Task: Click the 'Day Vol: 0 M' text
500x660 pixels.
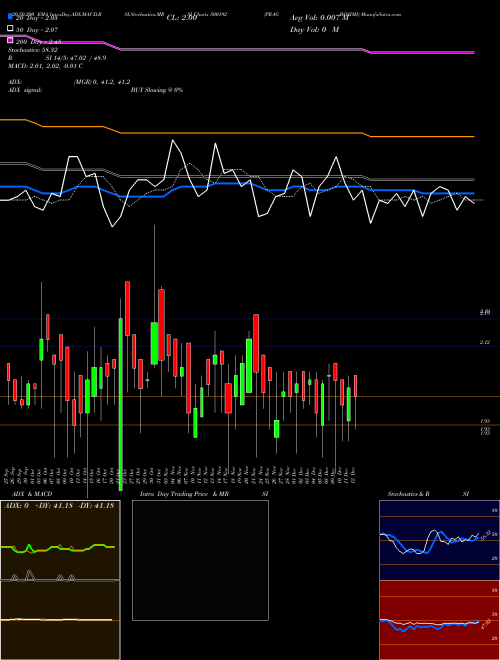Action: (x=314, y=30)
